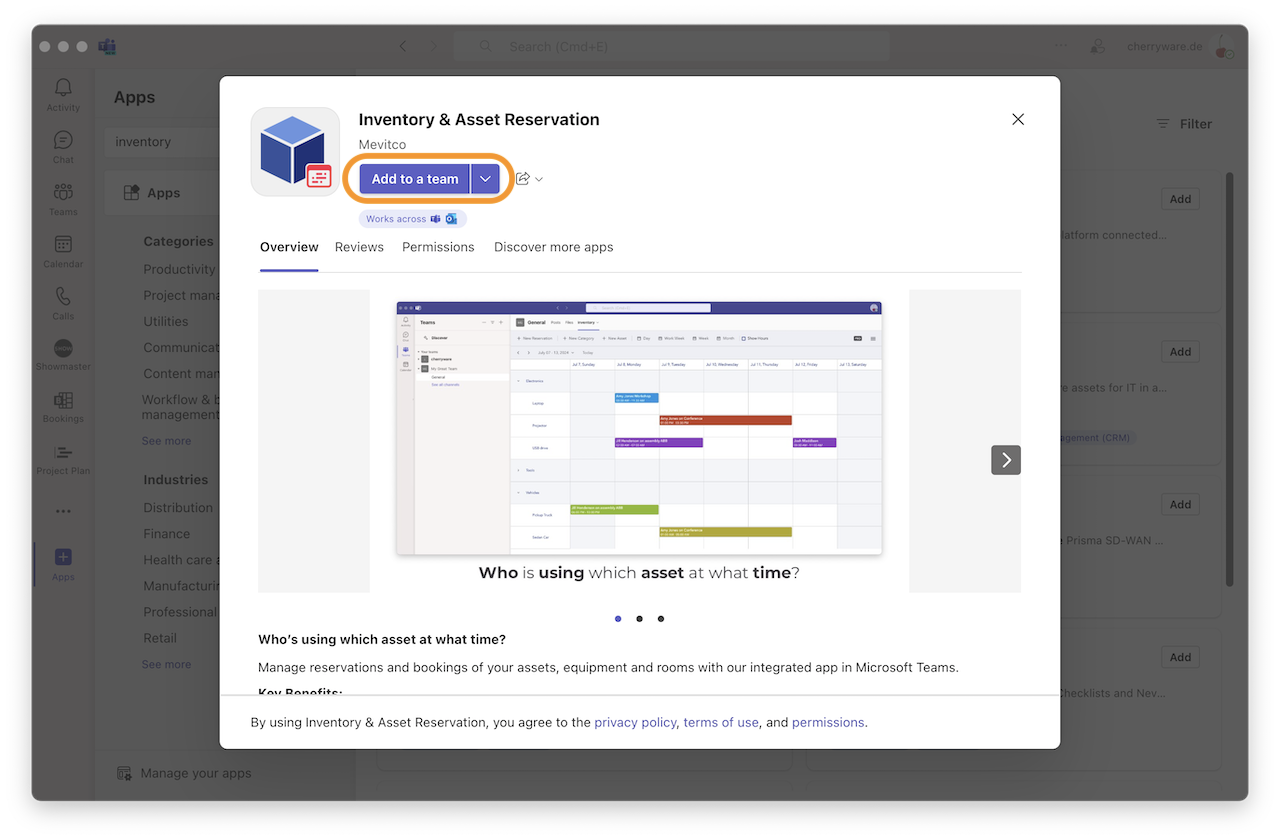The image size is (1280, 840).
Task: Switch to the Reviews tab
Action: pos(359,247)
